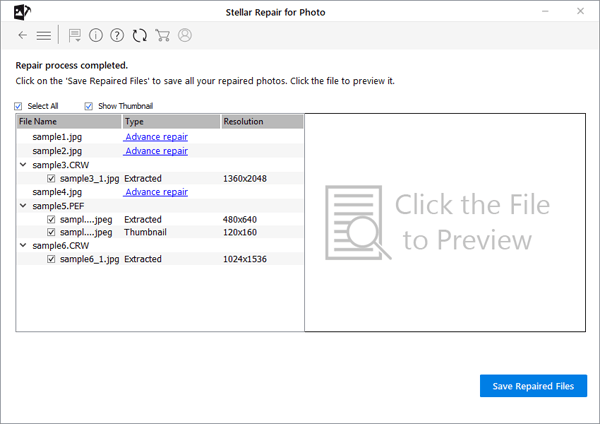Collapse the sample6.CRW tree node

(23, 246)
